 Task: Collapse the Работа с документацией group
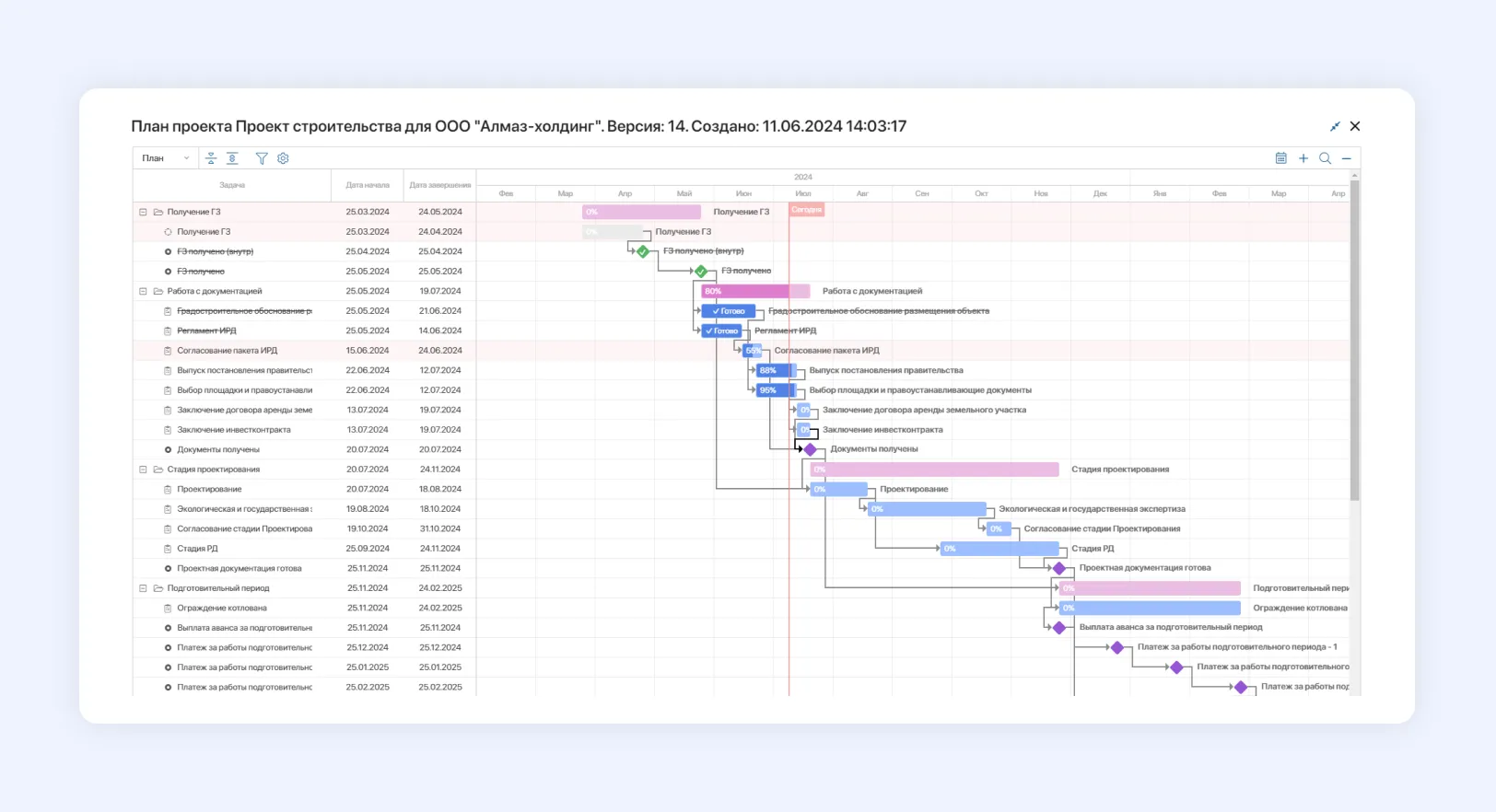click(143, 291)
